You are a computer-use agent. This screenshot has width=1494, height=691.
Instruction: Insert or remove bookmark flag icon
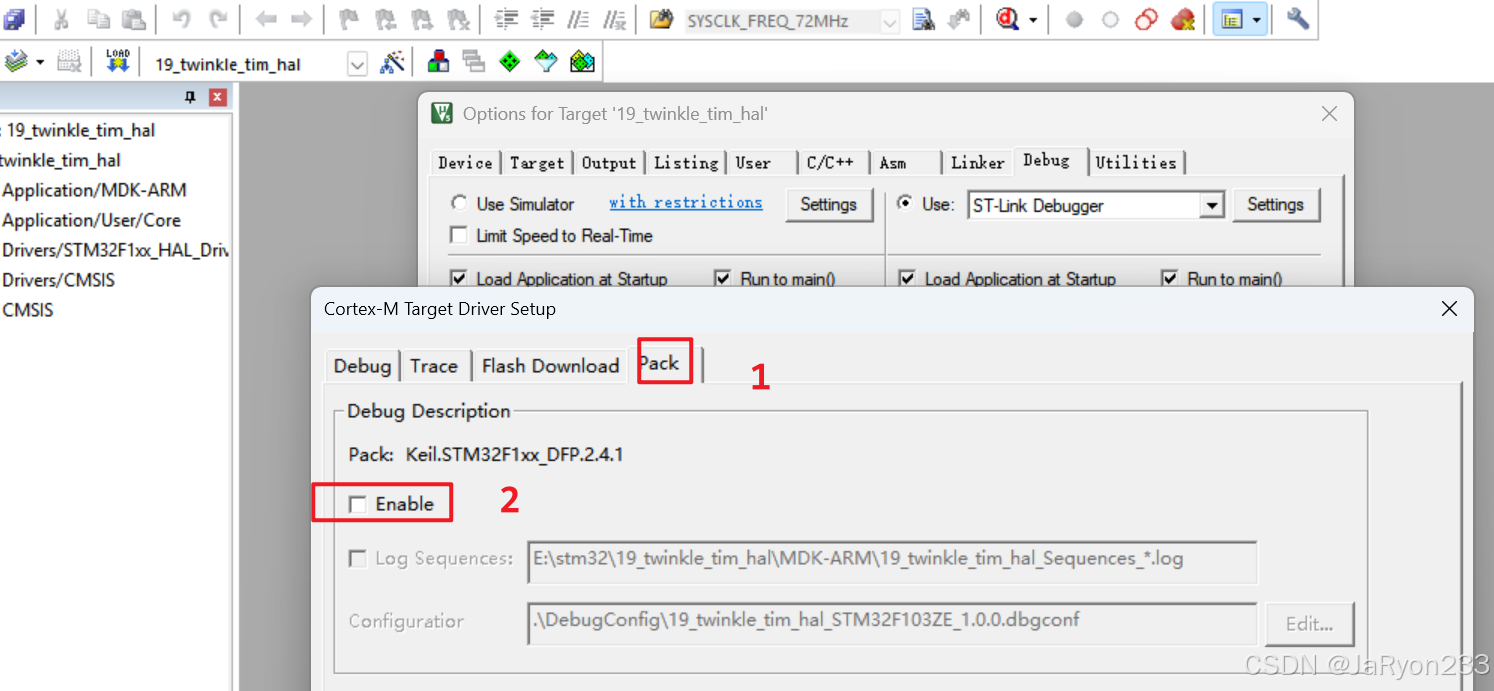click(x=349, y=19)
